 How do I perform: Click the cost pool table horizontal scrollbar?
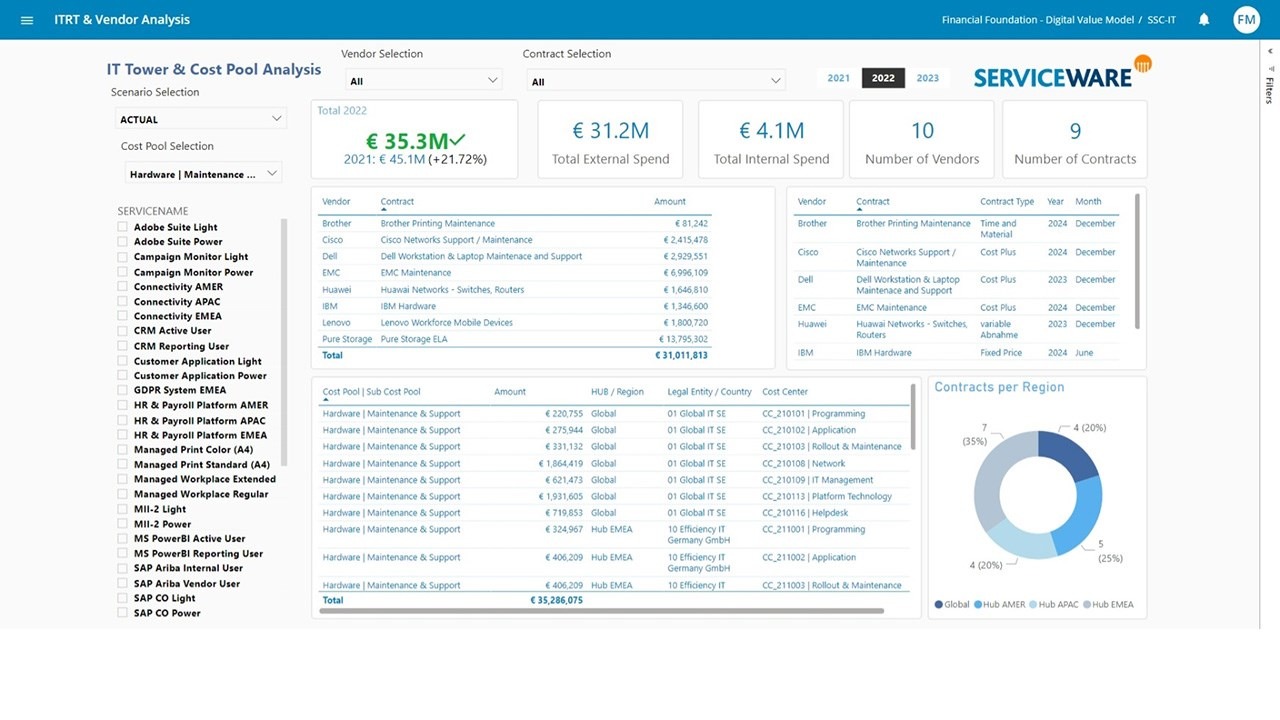tap(601, 610)
